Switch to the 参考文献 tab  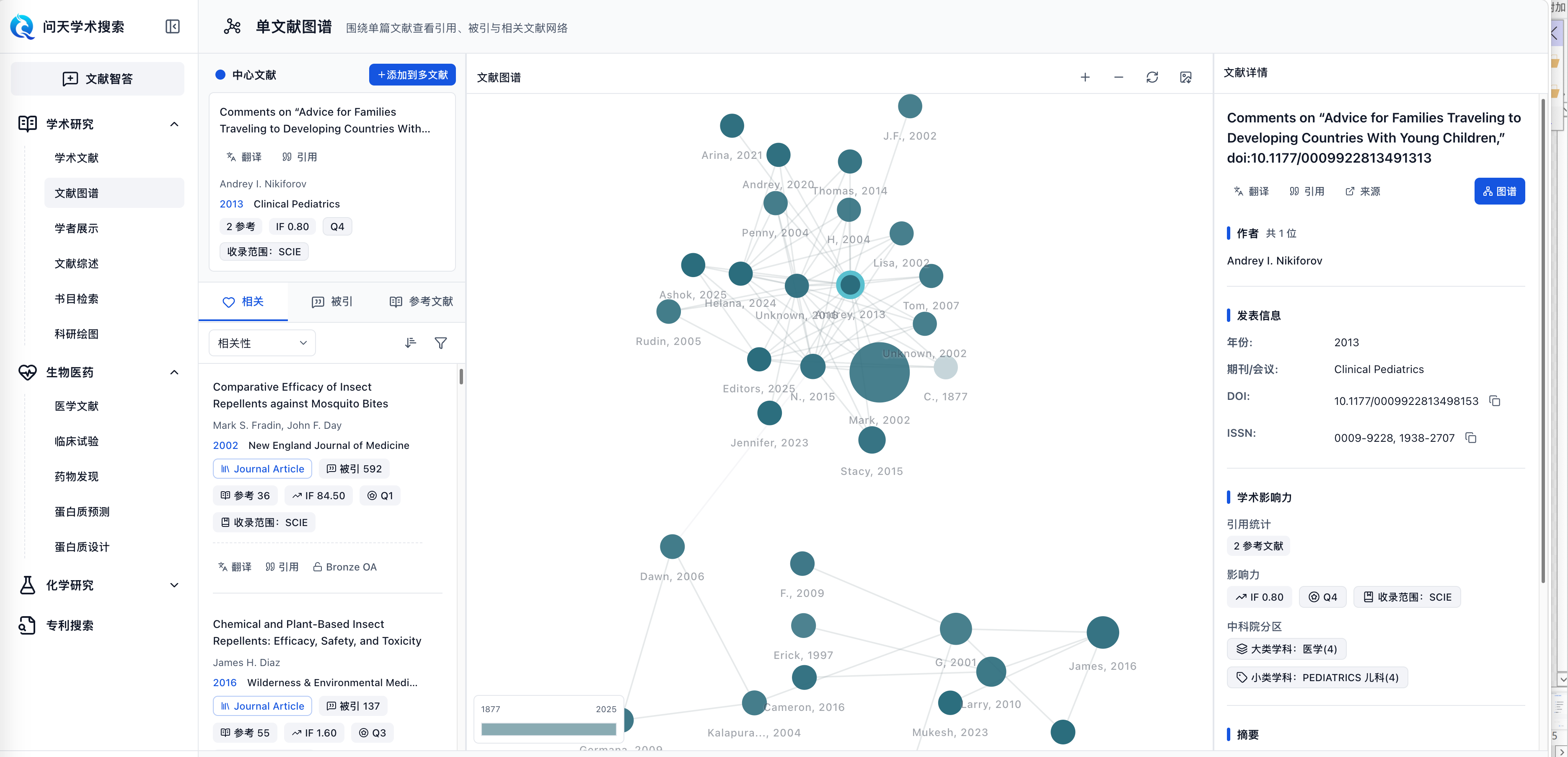pyautogui.click(x=421, y=301)
